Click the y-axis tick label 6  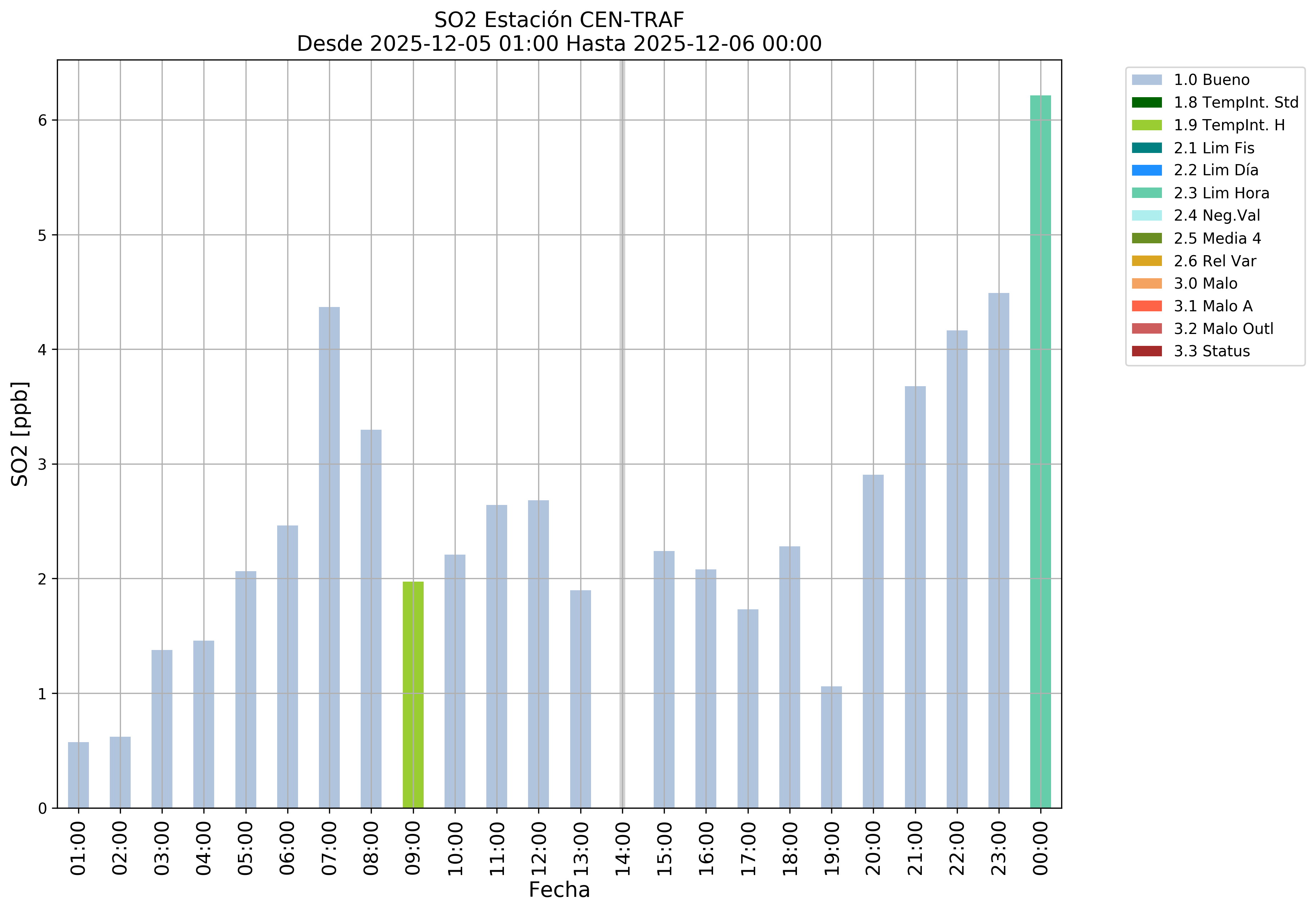point(42,120)
